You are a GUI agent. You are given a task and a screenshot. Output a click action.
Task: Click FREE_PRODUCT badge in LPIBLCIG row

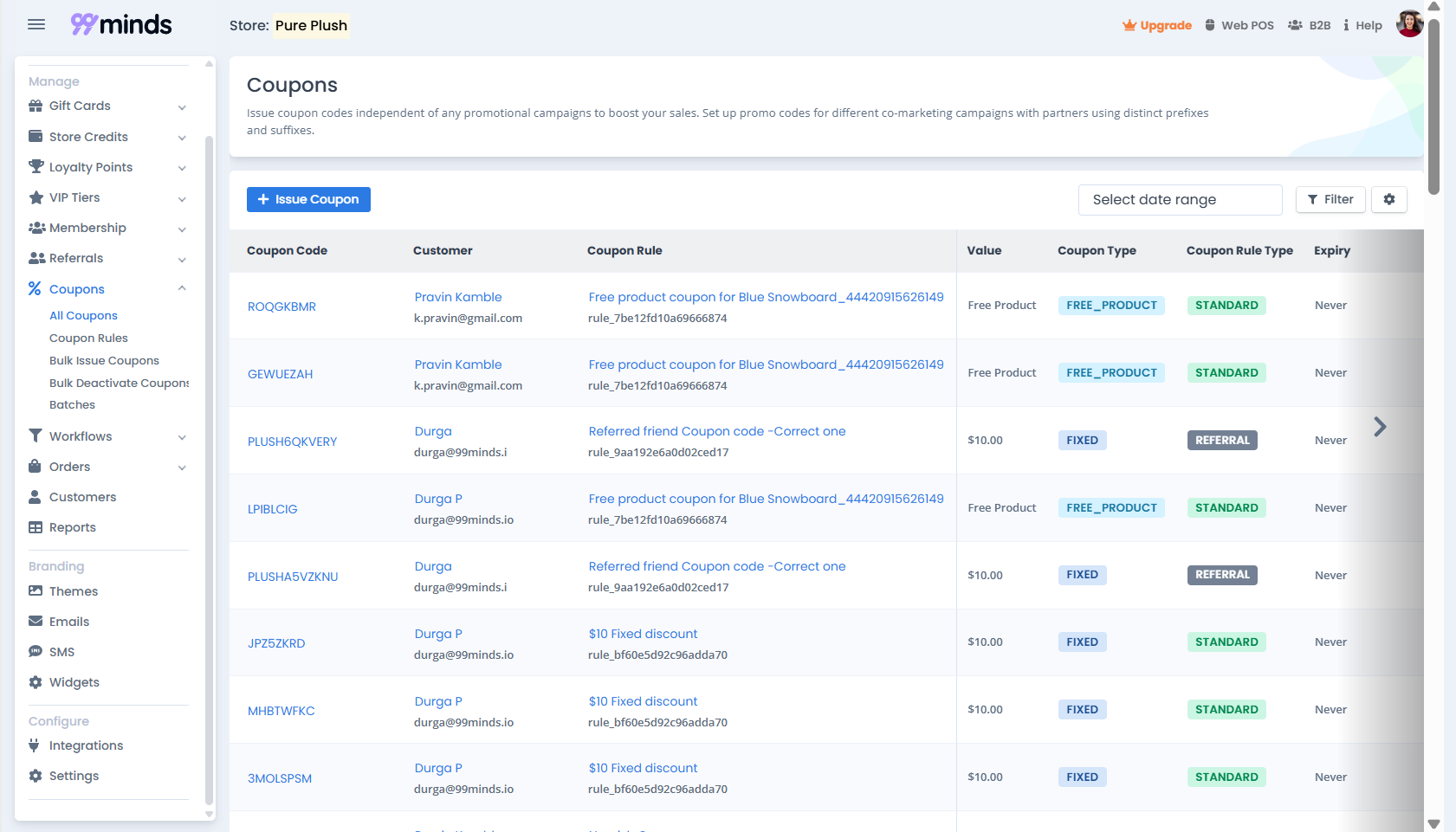[1111, 507]
